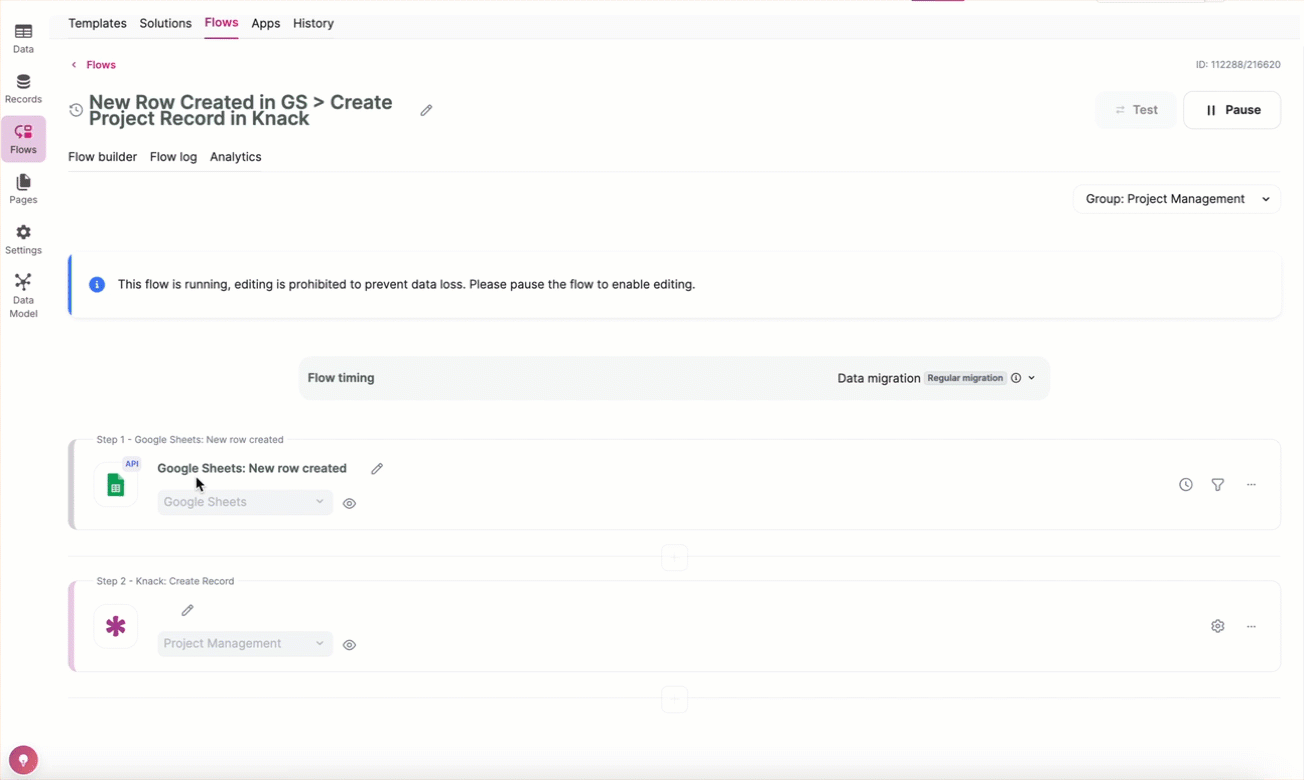Image resolution: width=1304 pixels, height=780 pixels.
Task: Open Step 1 schedule clock icon
Action: coord(1186,485)
